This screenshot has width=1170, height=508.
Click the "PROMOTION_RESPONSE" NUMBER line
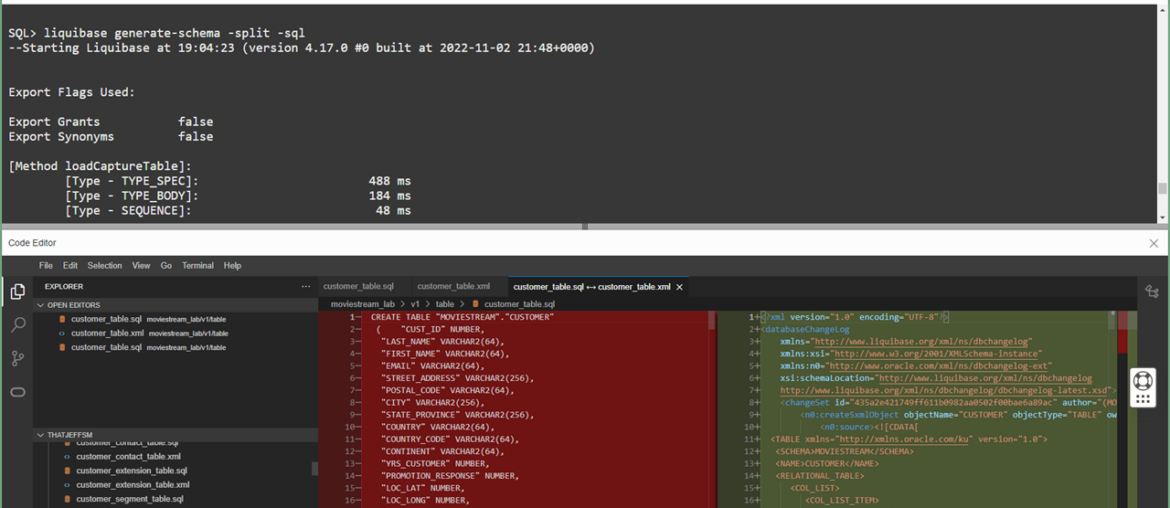(x=450, y=476)
